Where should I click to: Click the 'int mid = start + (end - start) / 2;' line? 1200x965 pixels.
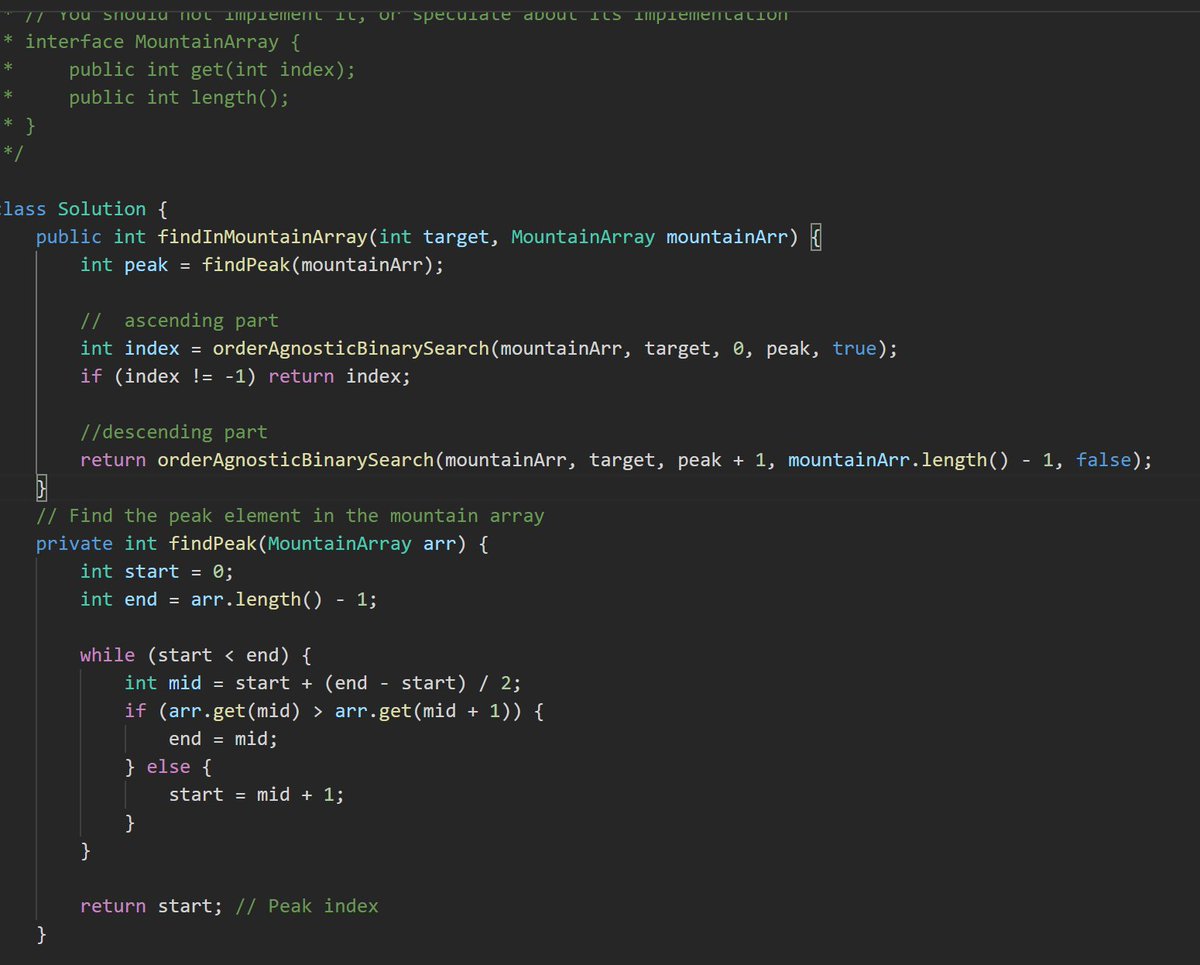pyautogui.click(x=323, y=684)
